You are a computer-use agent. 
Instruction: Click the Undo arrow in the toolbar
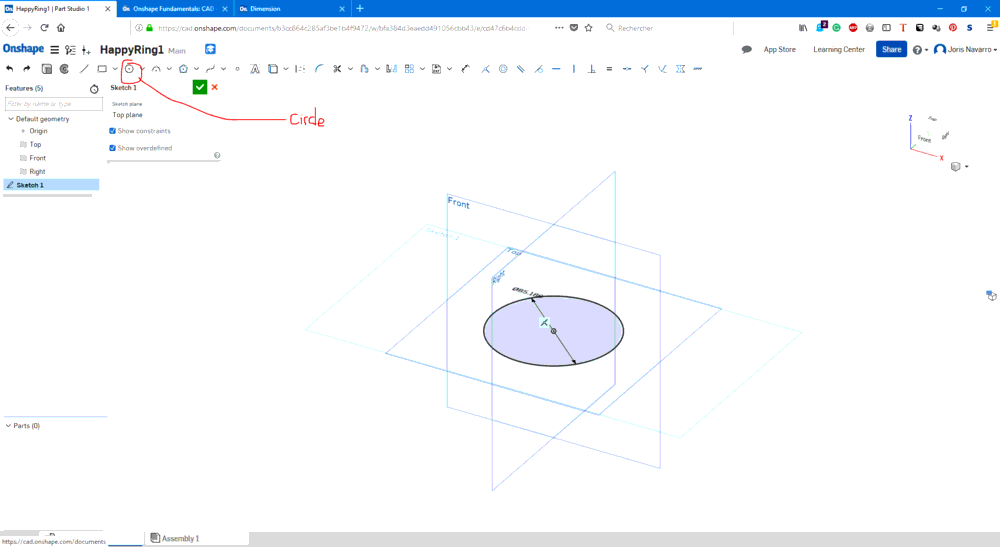click(x=9, y=69)
